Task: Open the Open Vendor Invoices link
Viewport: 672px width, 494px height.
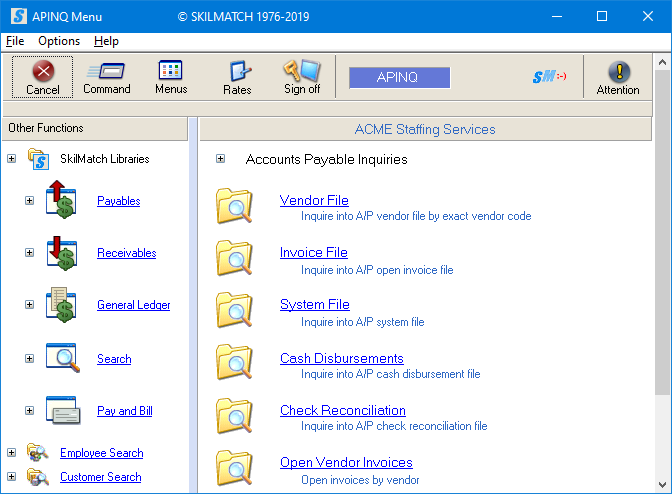Action: (346, 462)
